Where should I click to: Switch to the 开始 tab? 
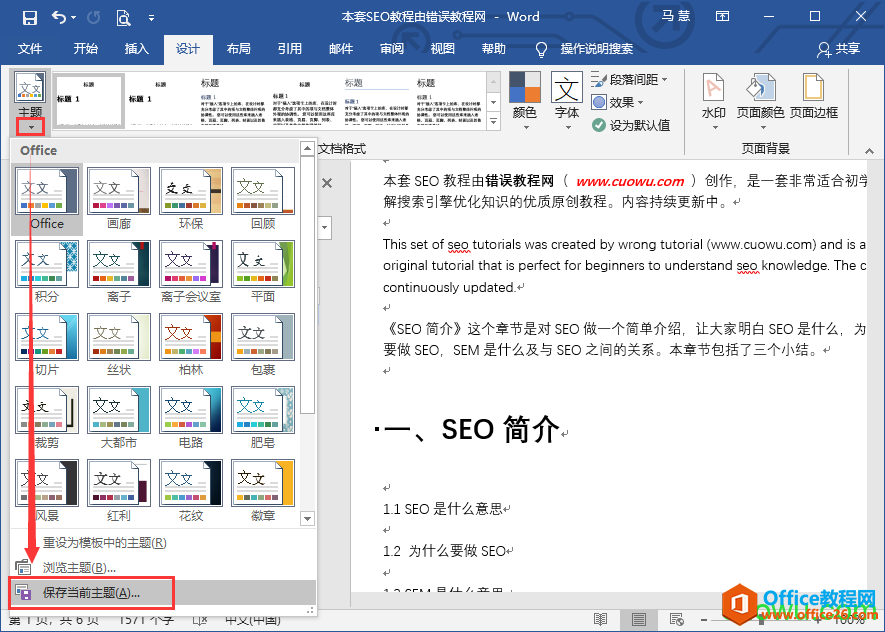tap(86, 49)
